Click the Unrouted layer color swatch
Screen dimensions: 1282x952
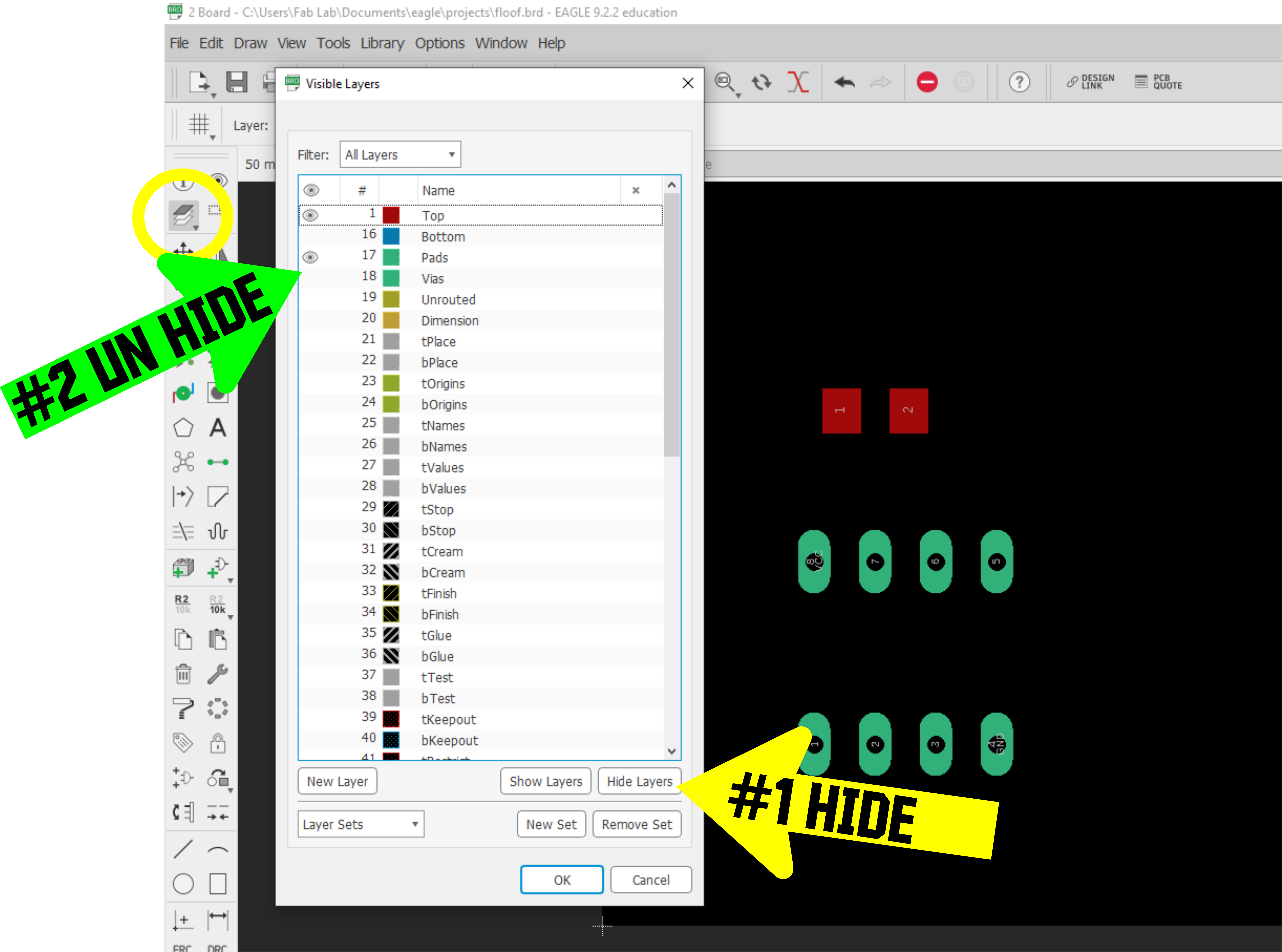pyautogui.click(x=391, y=299)
